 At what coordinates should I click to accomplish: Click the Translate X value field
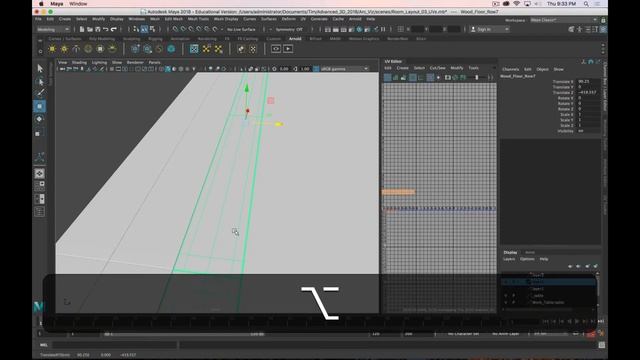tap(588, 81)
